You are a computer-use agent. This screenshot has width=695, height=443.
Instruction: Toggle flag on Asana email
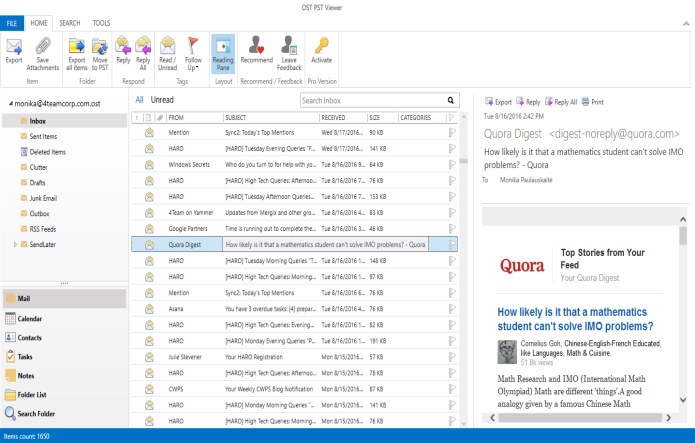452,309
